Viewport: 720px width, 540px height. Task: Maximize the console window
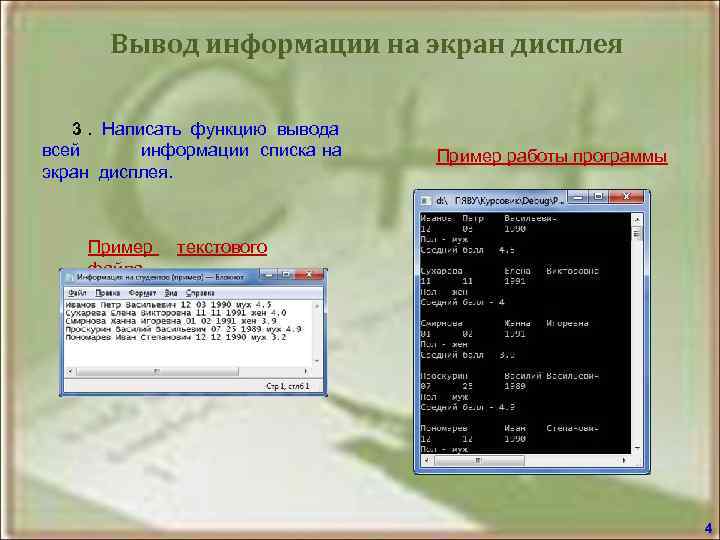[x=598, y=197]
